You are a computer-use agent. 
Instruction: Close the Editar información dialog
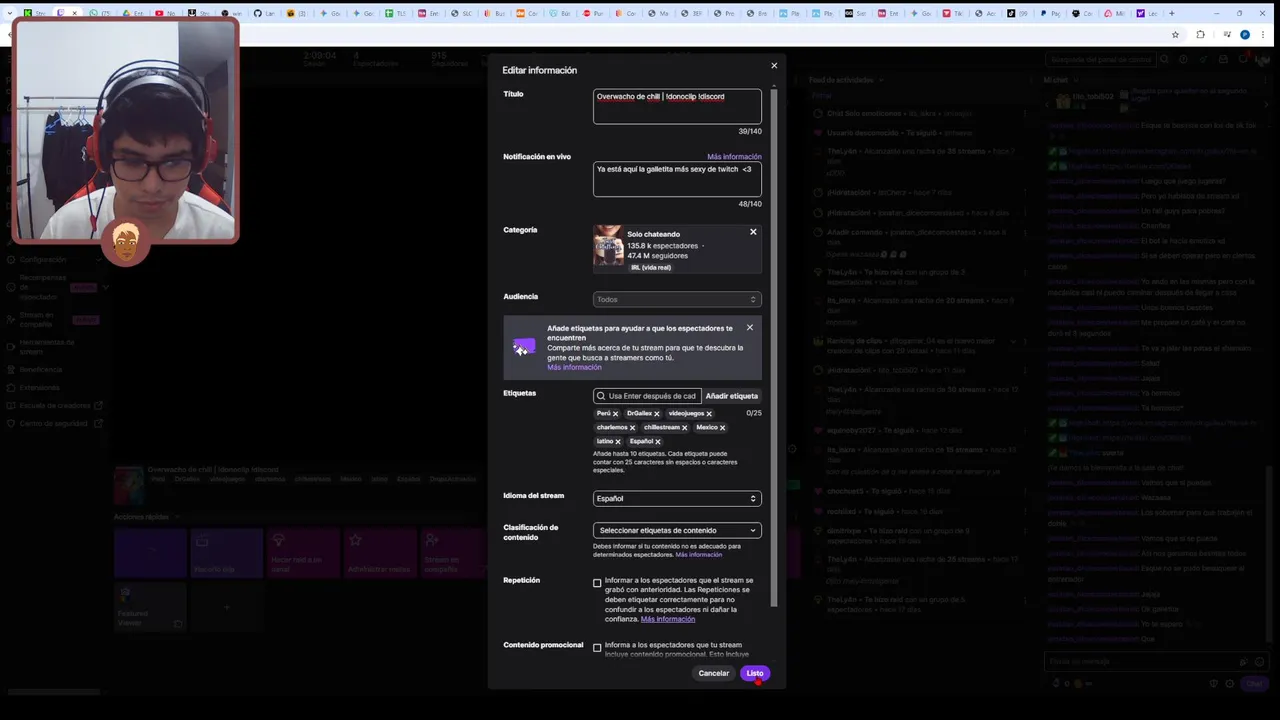tap(773, 66)
